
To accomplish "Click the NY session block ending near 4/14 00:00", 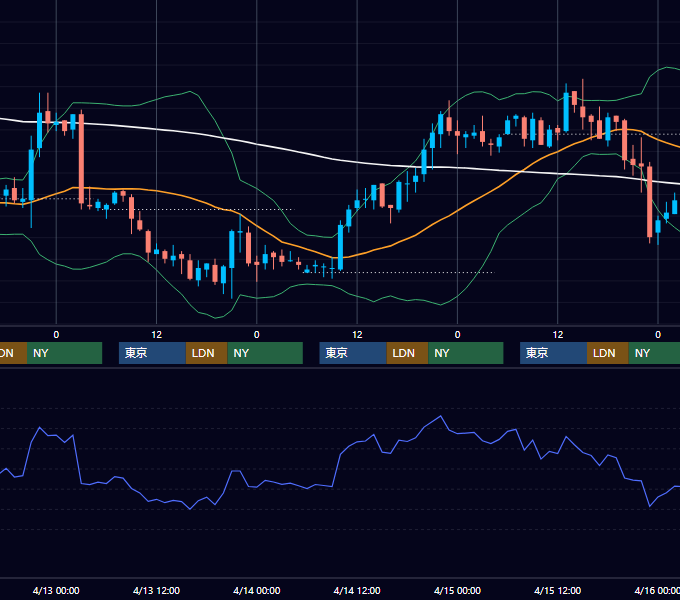I will (265, 353).
